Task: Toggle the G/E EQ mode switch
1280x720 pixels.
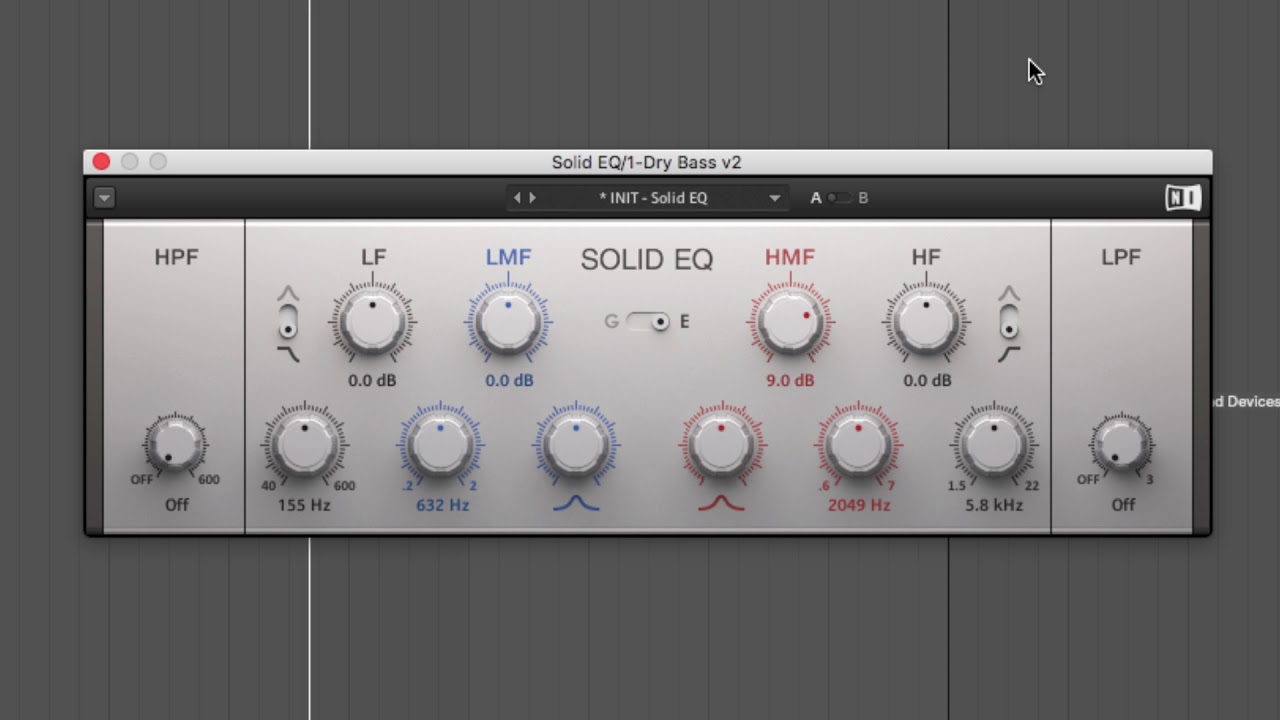Action: tap(648, 321)
